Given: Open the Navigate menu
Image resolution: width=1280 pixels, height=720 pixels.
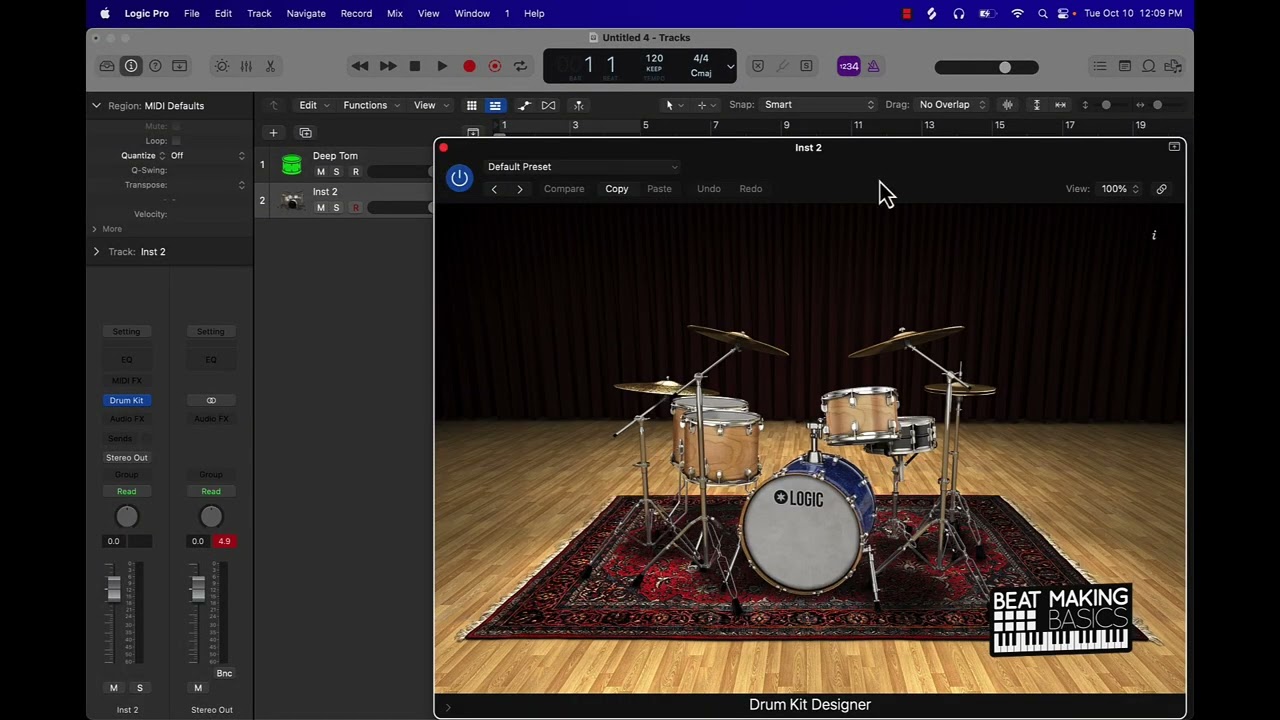Looking at the screenshot, I should (x=306, y=14).
